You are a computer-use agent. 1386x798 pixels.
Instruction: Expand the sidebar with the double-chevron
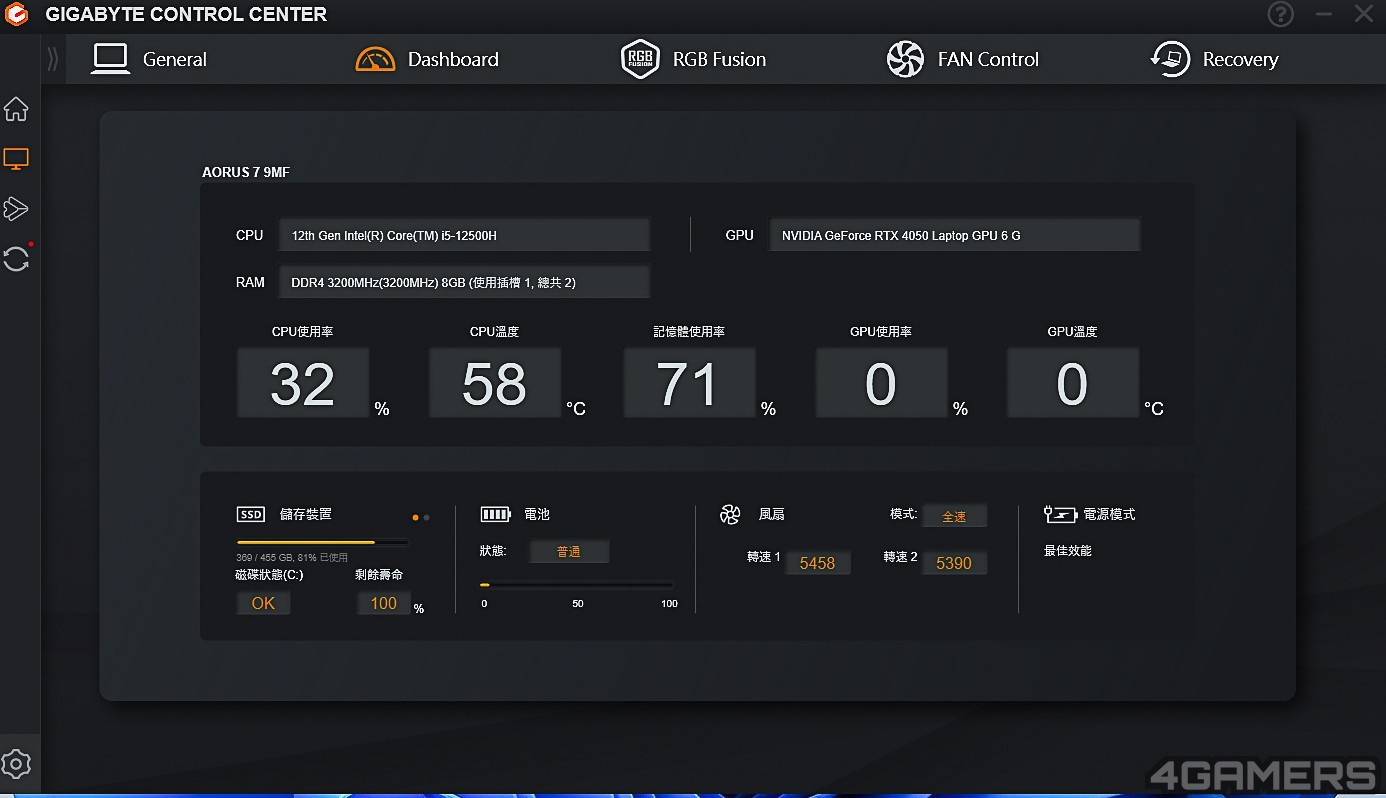(x=53, y=60)
